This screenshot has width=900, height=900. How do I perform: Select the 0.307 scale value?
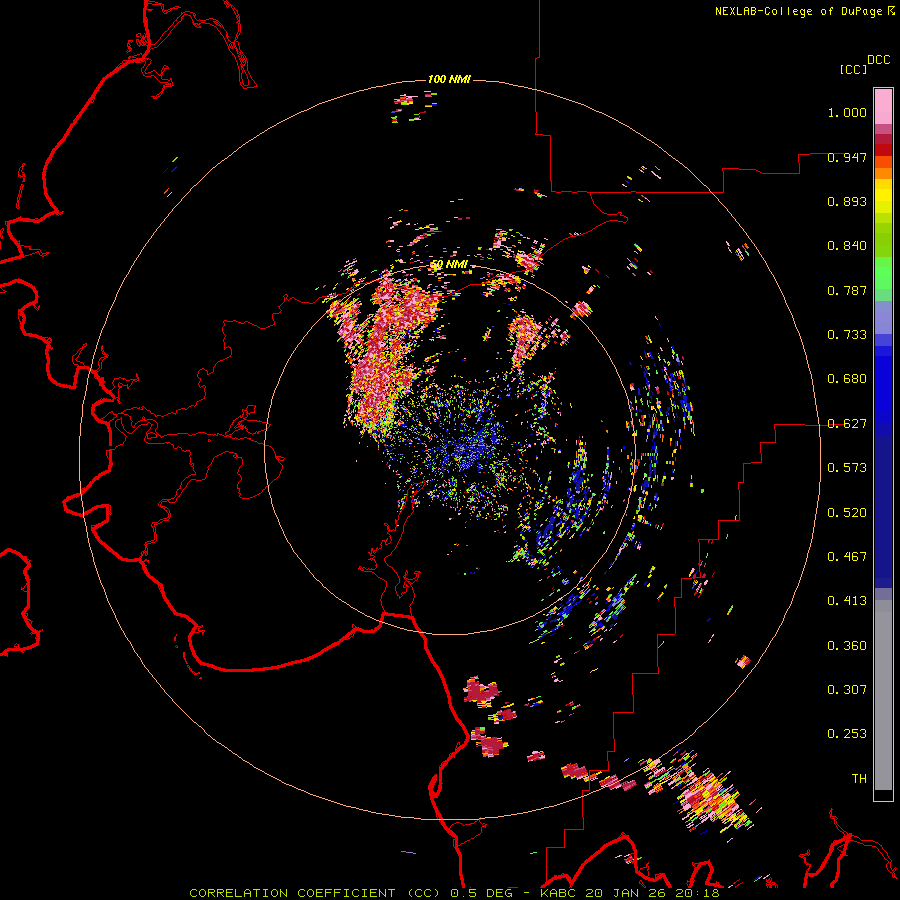[x=847, y=690]
